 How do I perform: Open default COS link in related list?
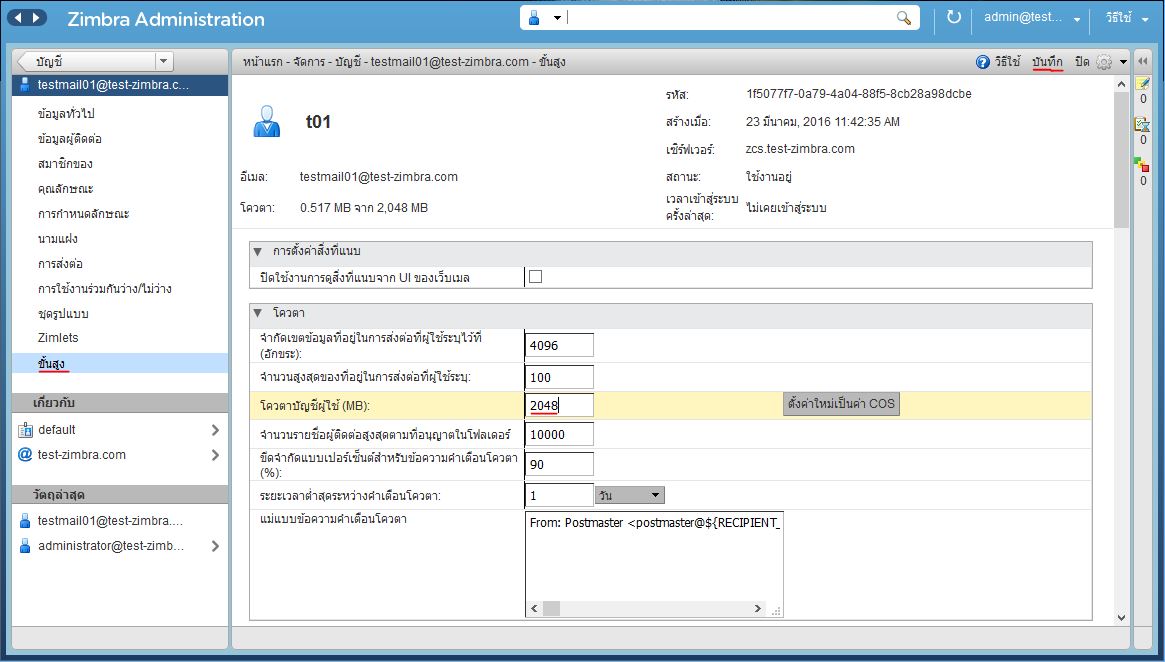click(57, 429)
